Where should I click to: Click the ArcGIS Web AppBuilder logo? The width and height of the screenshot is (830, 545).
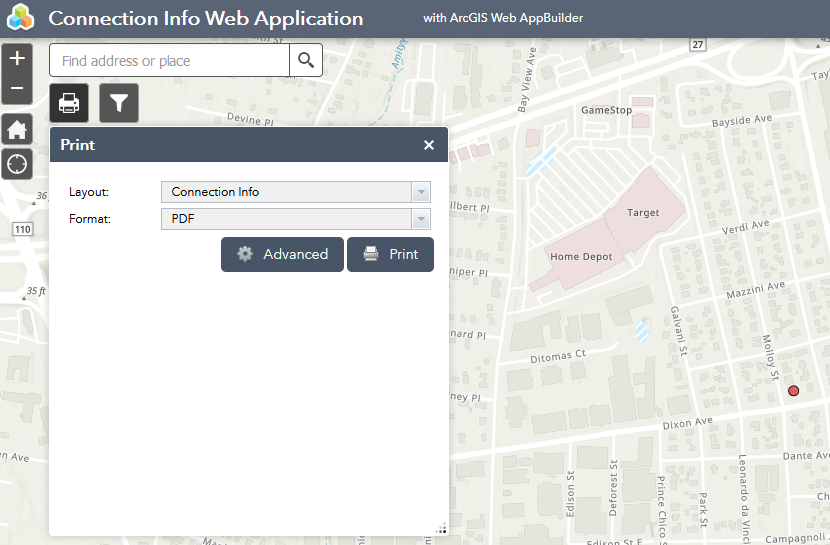pyautogui.click(x=19, y=18)
